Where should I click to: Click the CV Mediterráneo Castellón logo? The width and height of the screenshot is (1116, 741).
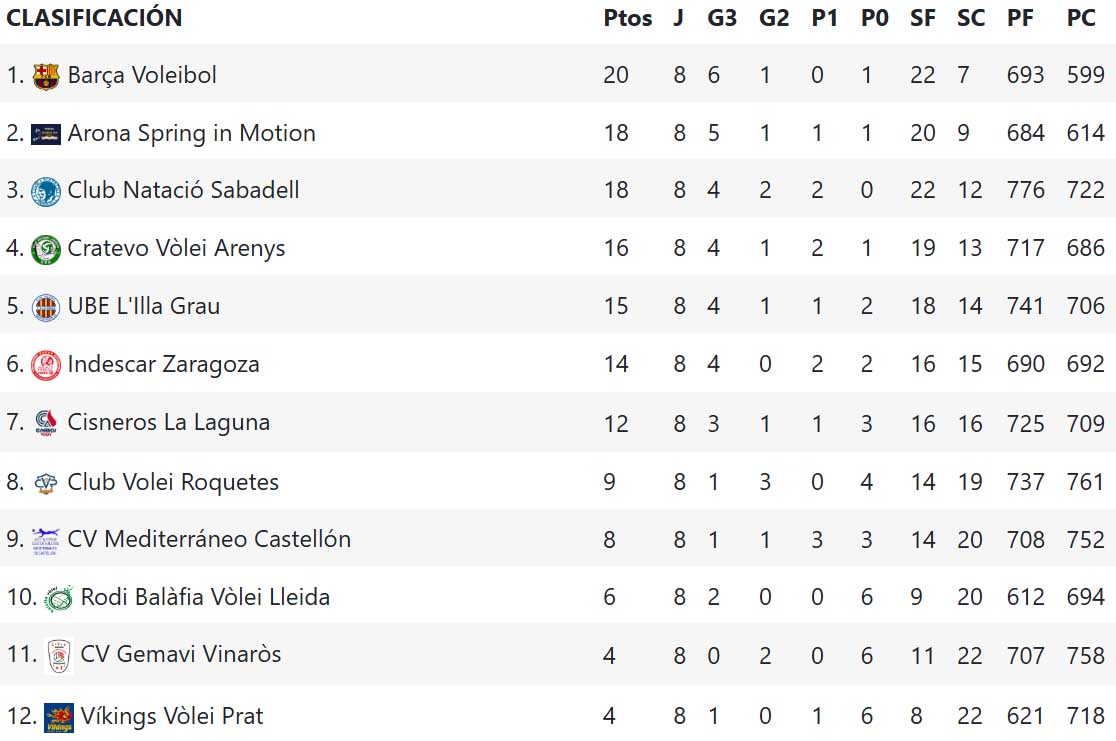(x=46, y=540)
